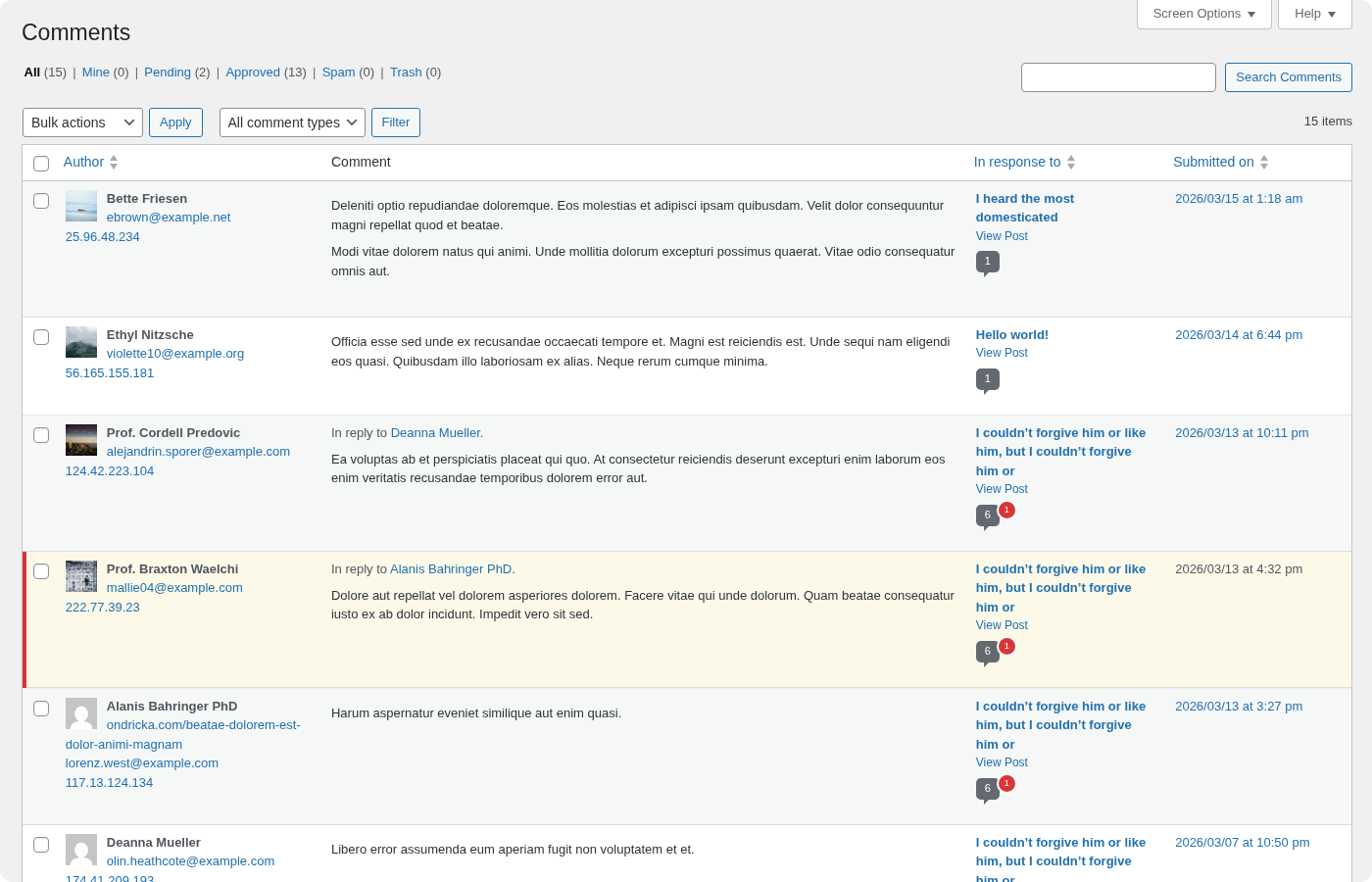The height and width of the screenshot is (882, 1372).
Task: Click the Apply button
Action: click(175, 122)
